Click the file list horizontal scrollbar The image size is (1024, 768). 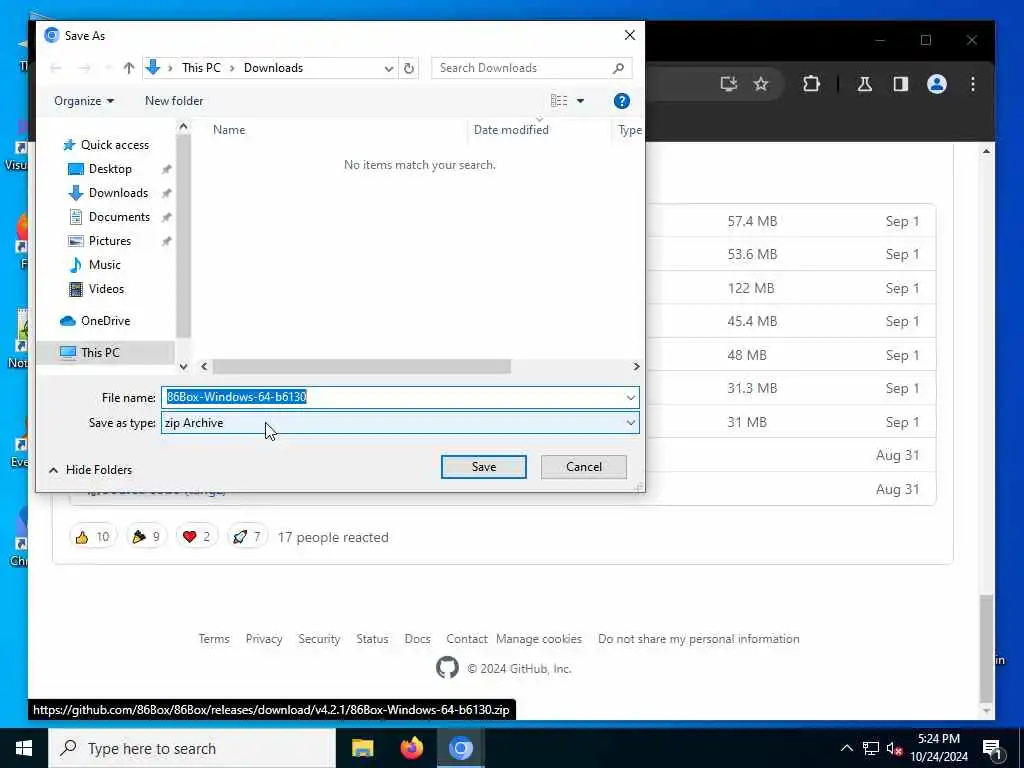click(361, 367)
